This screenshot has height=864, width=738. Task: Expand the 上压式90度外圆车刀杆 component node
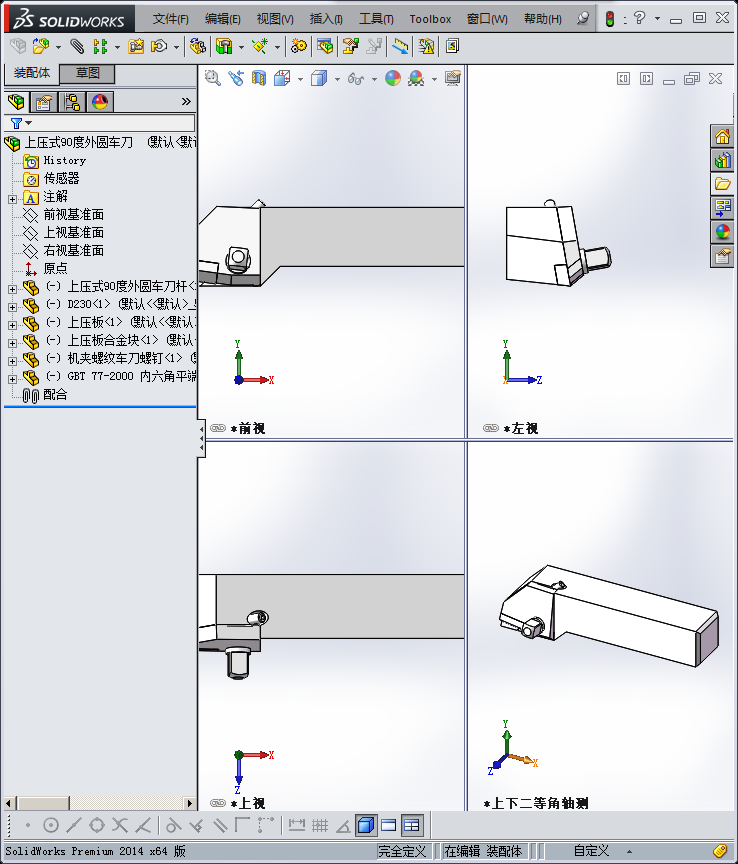point(12,288)
